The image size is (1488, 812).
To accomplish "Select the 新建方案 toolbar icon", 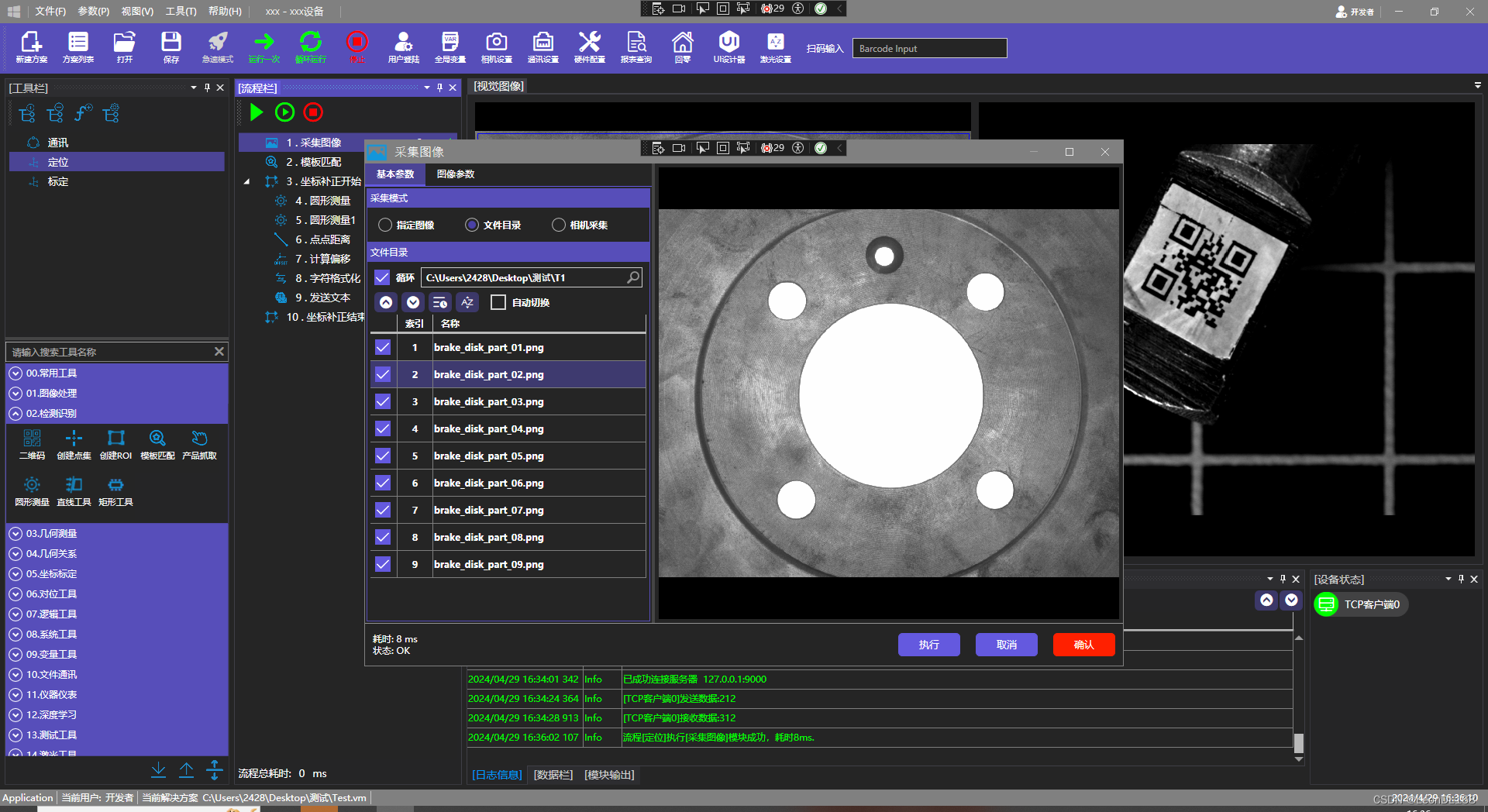I will (31, 46).
